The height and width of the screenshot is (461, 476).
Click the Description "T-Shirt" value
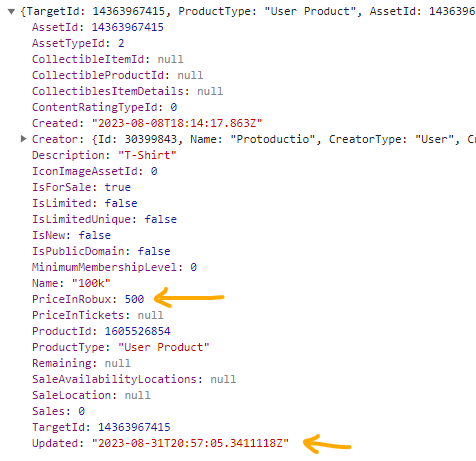coord(147,155)
